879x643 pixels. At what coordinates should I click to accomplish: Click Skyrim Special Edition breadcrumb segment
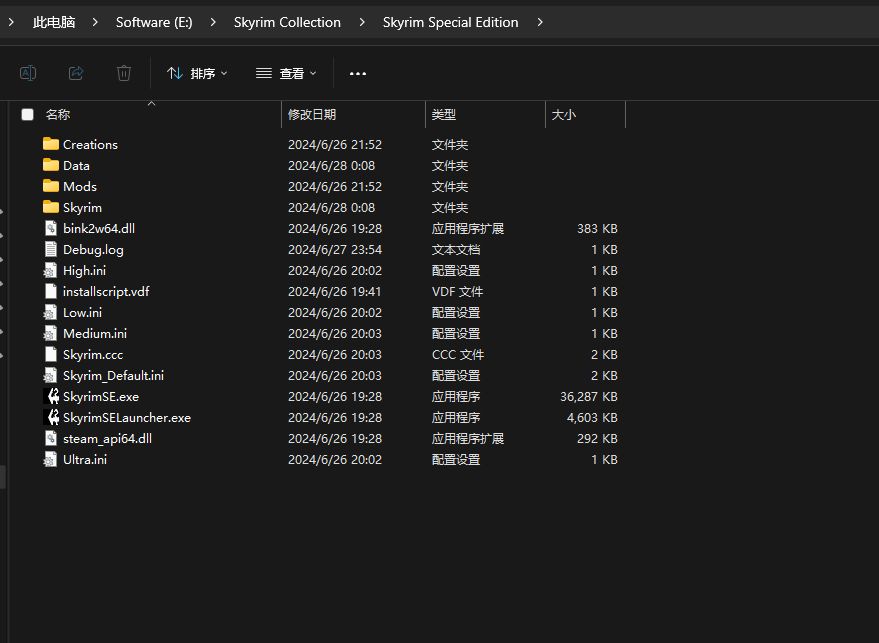coord(451,22)
